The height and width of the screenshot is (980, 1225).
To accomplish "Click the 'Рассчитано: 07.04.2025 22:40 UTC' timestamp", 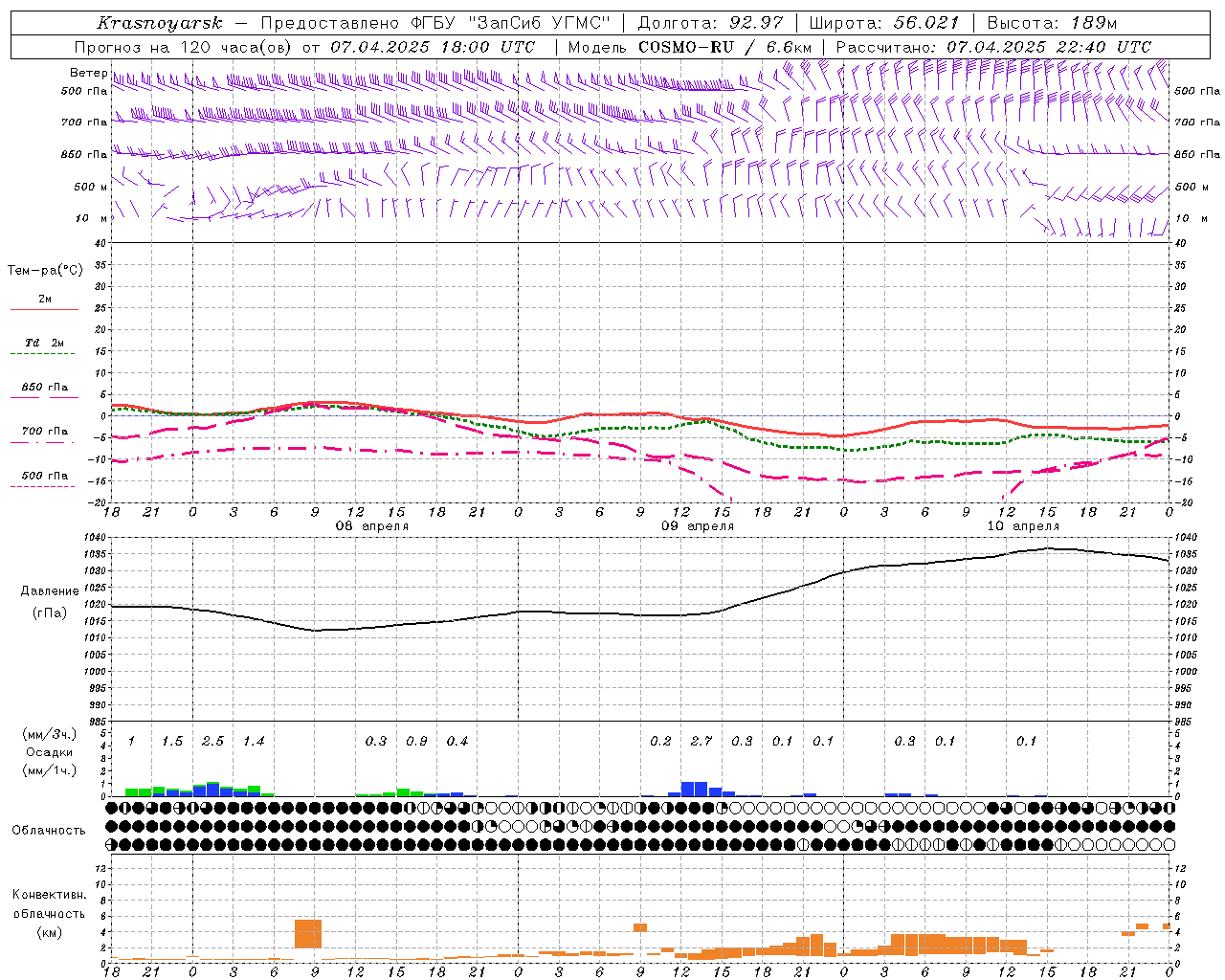I will pos(993,47).
